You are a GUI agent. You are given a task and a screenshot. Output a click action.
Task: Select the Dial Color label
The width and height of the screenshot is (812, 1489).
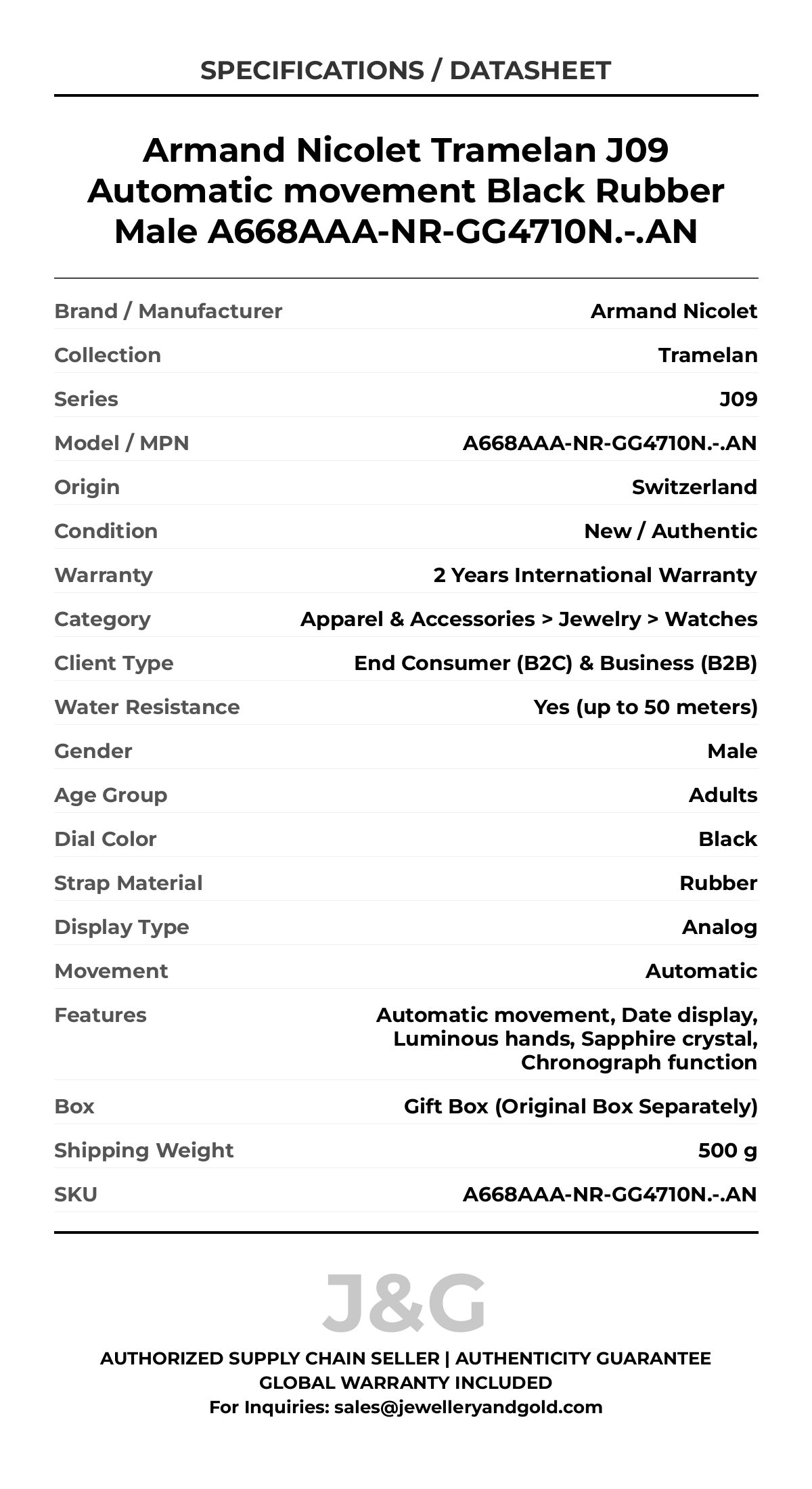pos(105,839)
